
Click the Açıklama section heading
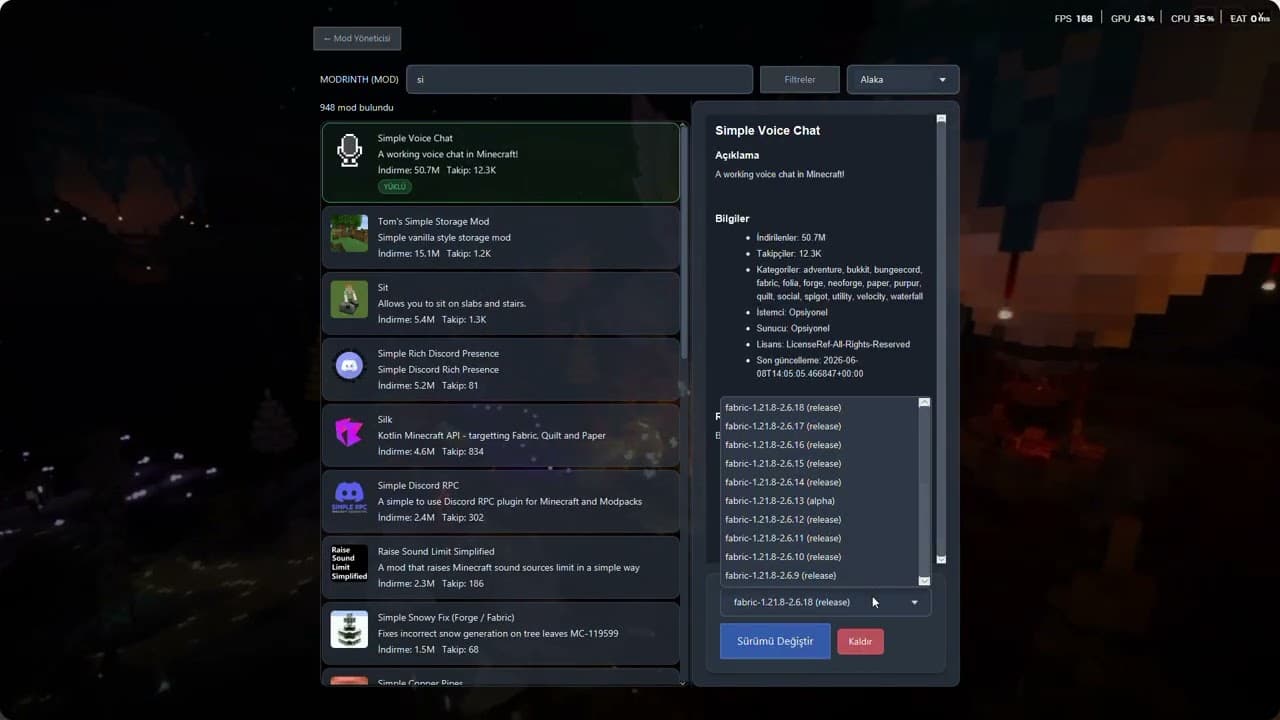737,155
